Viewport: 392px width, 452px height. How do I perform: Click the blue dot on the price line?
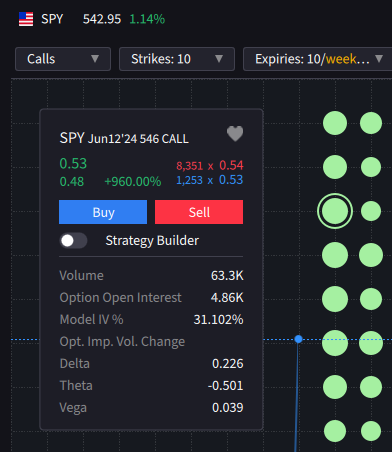(298, 339)
